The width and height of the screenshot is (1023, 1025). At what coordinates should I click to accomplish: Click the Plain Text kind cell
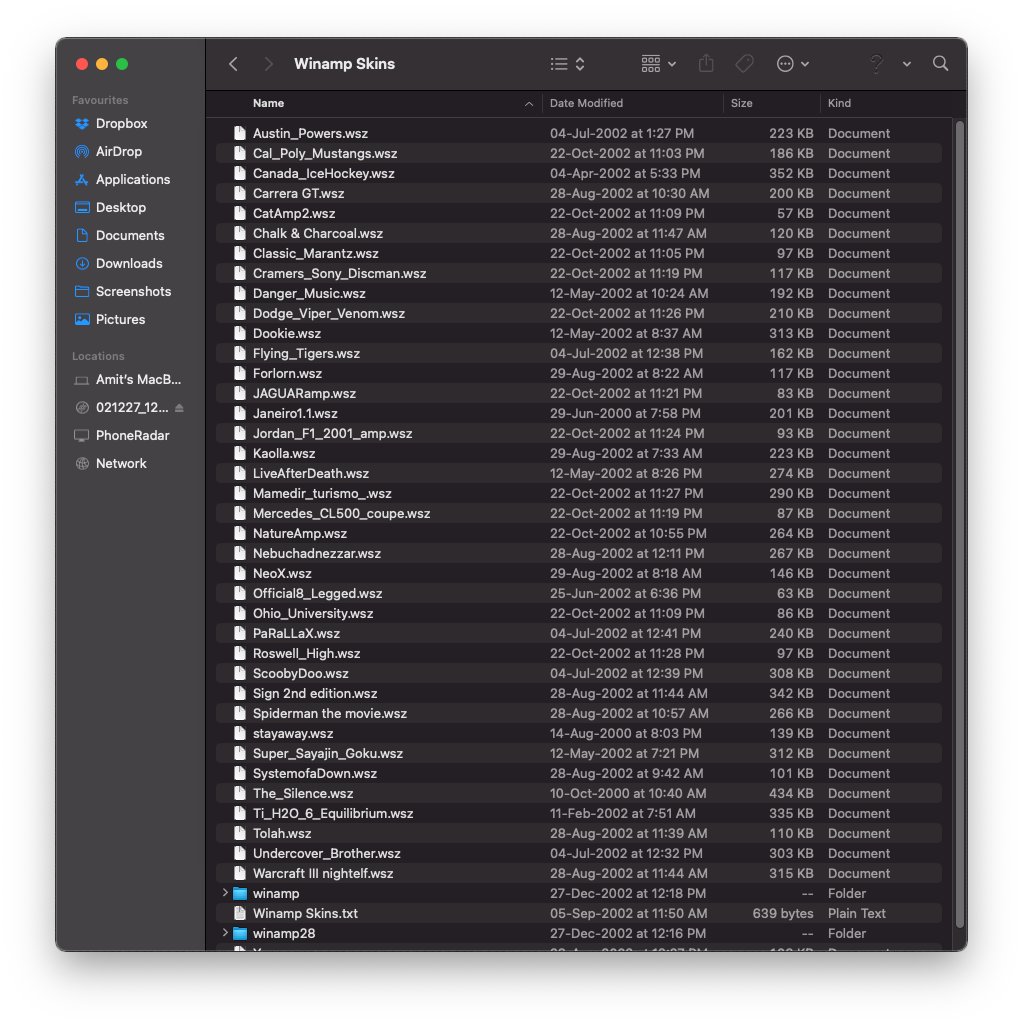856,913
